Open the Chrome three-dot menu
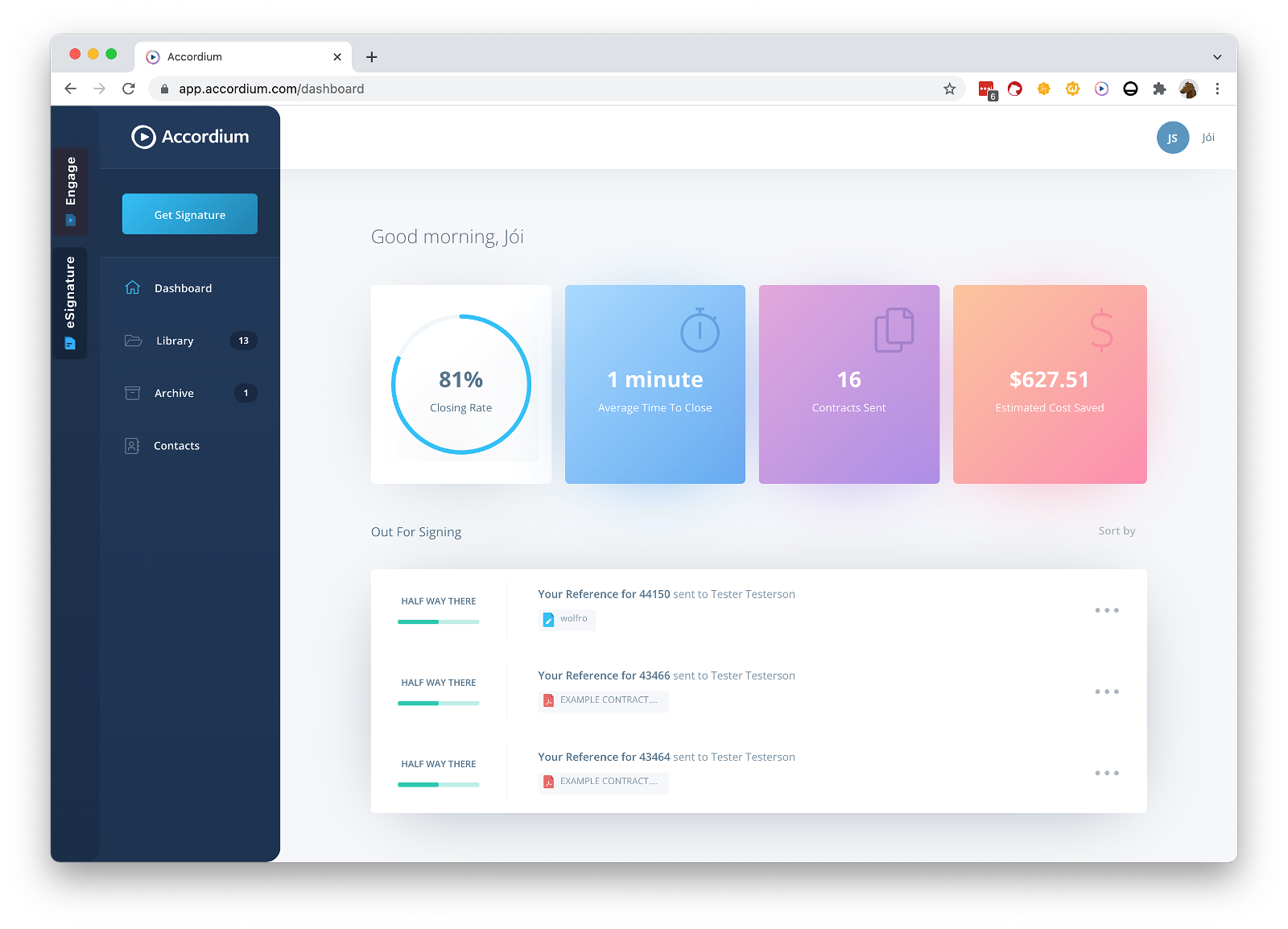The width and height of the screenshot is (1288, 929). (1217, 89)
